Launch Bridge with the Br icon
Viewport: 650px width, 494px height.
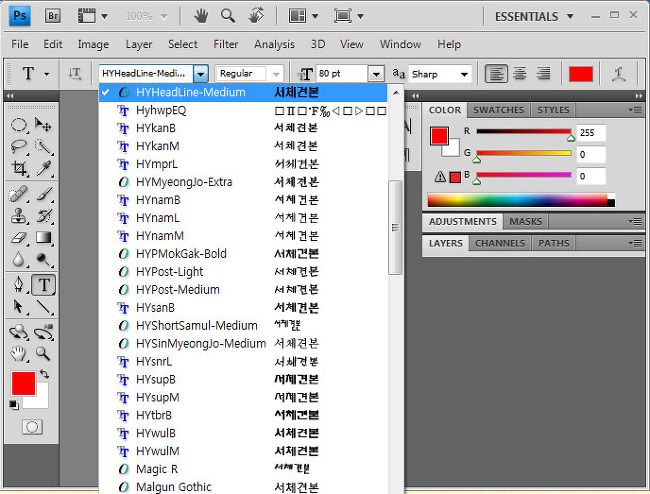(x=52, y=16)
